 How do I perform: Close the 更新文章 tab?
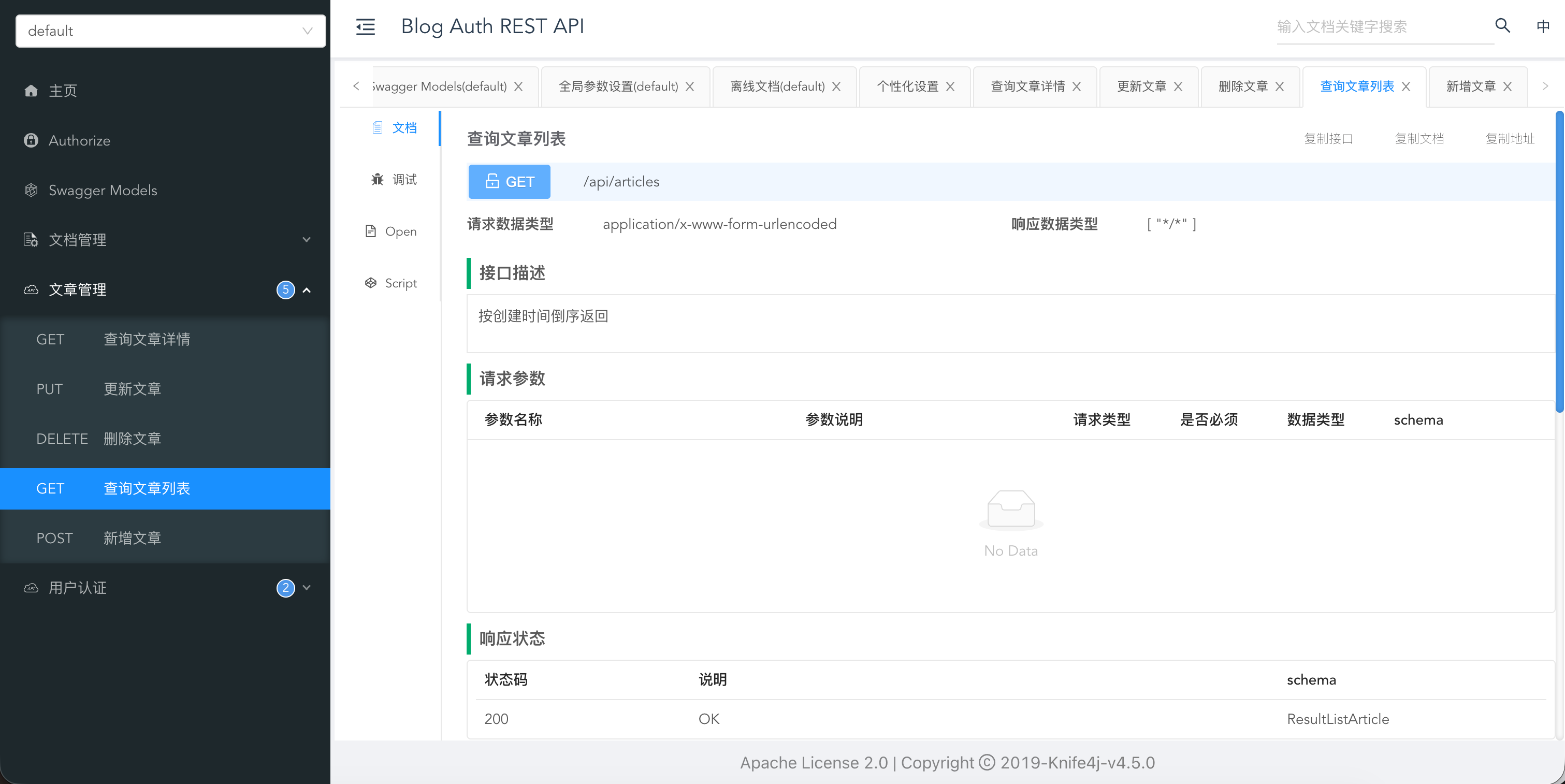click(1178, 87)
